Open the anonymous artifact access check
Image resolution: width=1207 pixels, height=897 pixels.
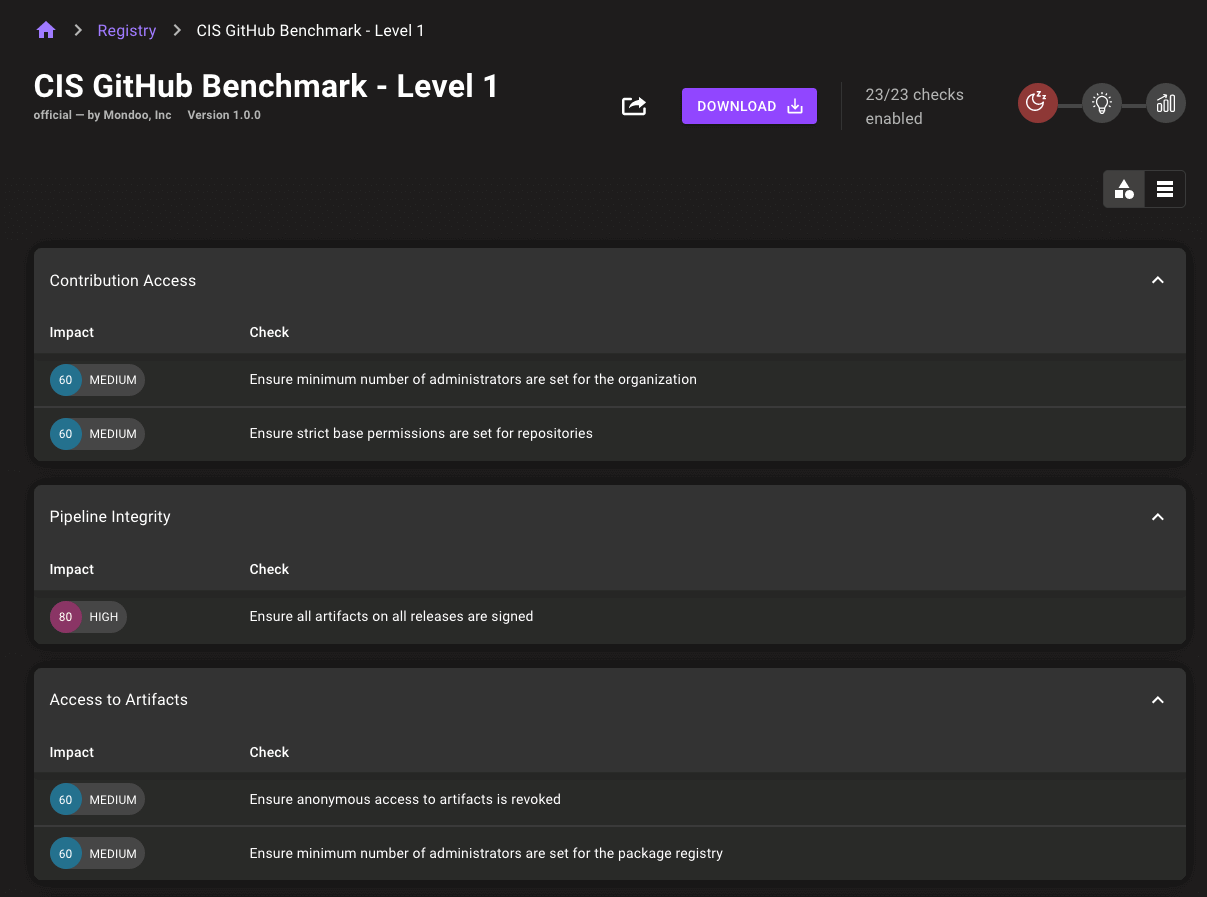pyautogui.click(x=405, y=799)
